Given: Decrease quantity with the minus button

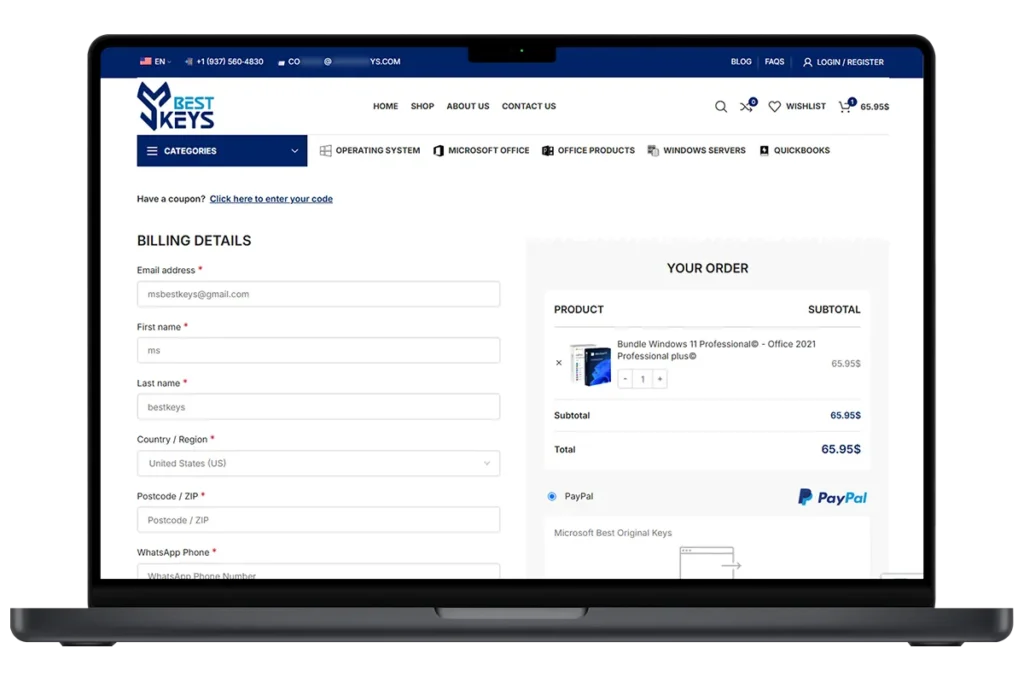Looking at the screenshot, I should click(625, 379).
